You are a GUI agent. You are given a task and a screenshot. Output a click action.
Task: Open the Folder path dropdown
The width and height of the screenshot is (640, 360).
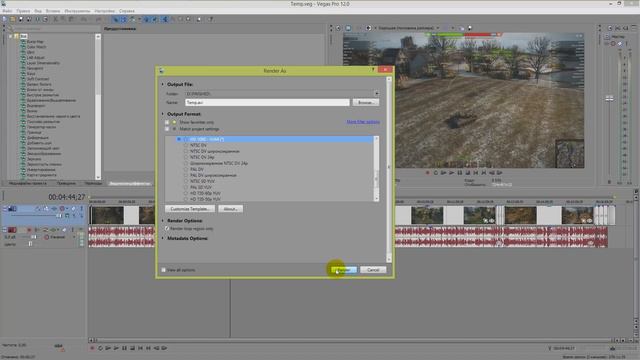376,93
